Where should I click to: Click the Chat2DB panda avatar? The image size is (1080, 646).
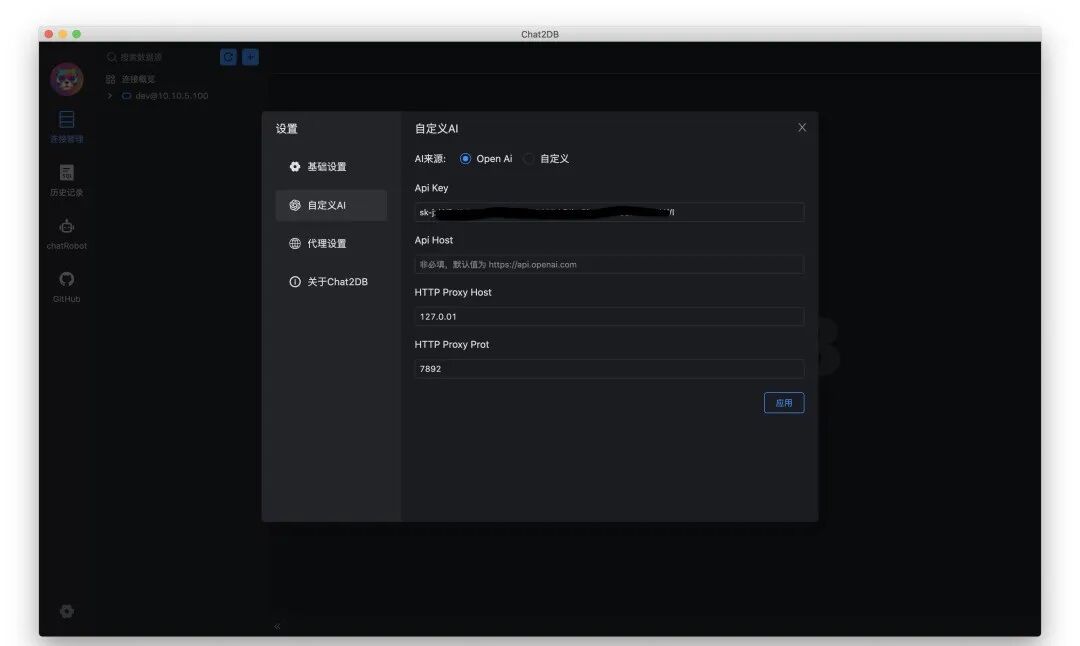tap(66, 78)
